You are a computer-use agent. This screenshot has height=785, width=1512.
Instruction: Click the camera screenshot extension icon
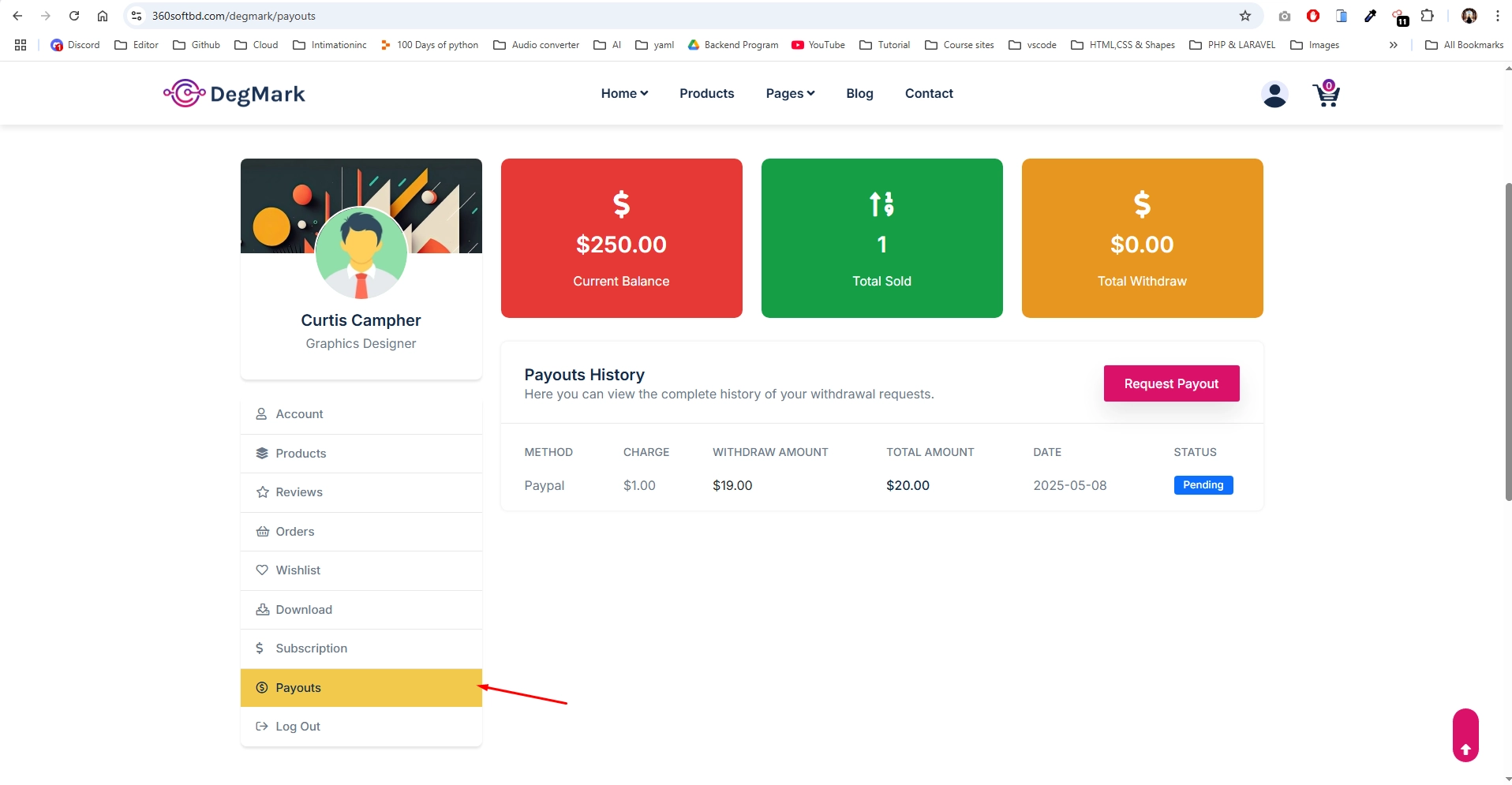coord(1285,16)
